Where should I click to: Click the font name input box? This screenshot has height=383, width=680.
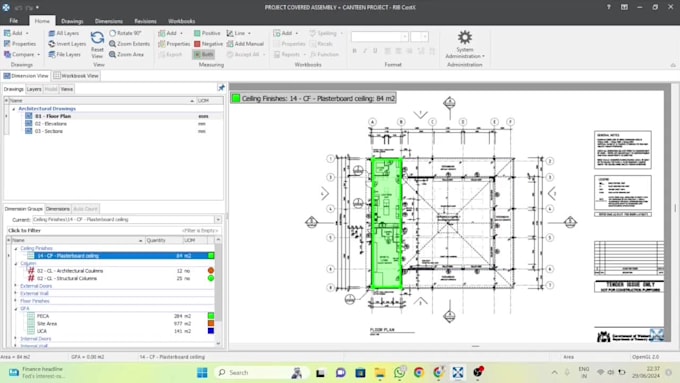[379, 36]
